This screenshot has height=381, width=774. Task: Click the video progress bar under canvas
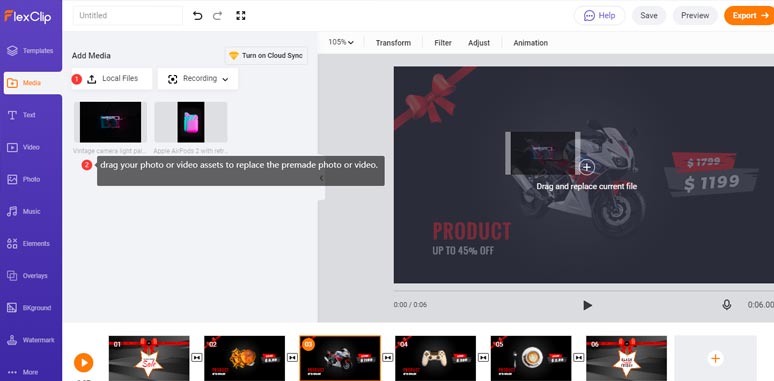pos(583,291)
